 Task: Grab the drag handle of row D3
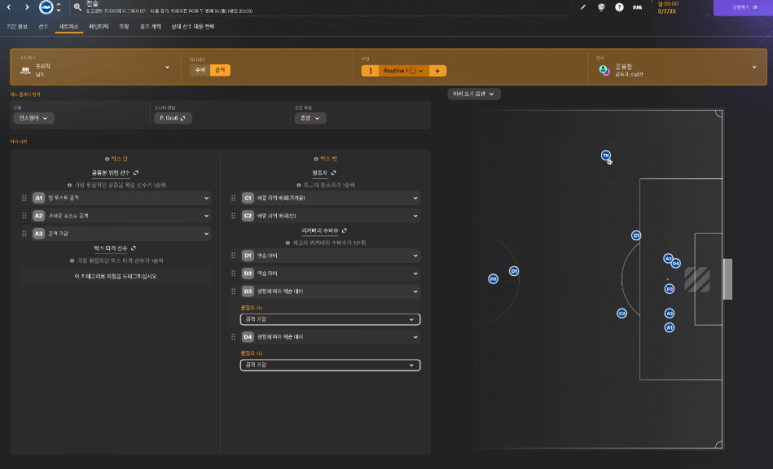click(233, 291)
